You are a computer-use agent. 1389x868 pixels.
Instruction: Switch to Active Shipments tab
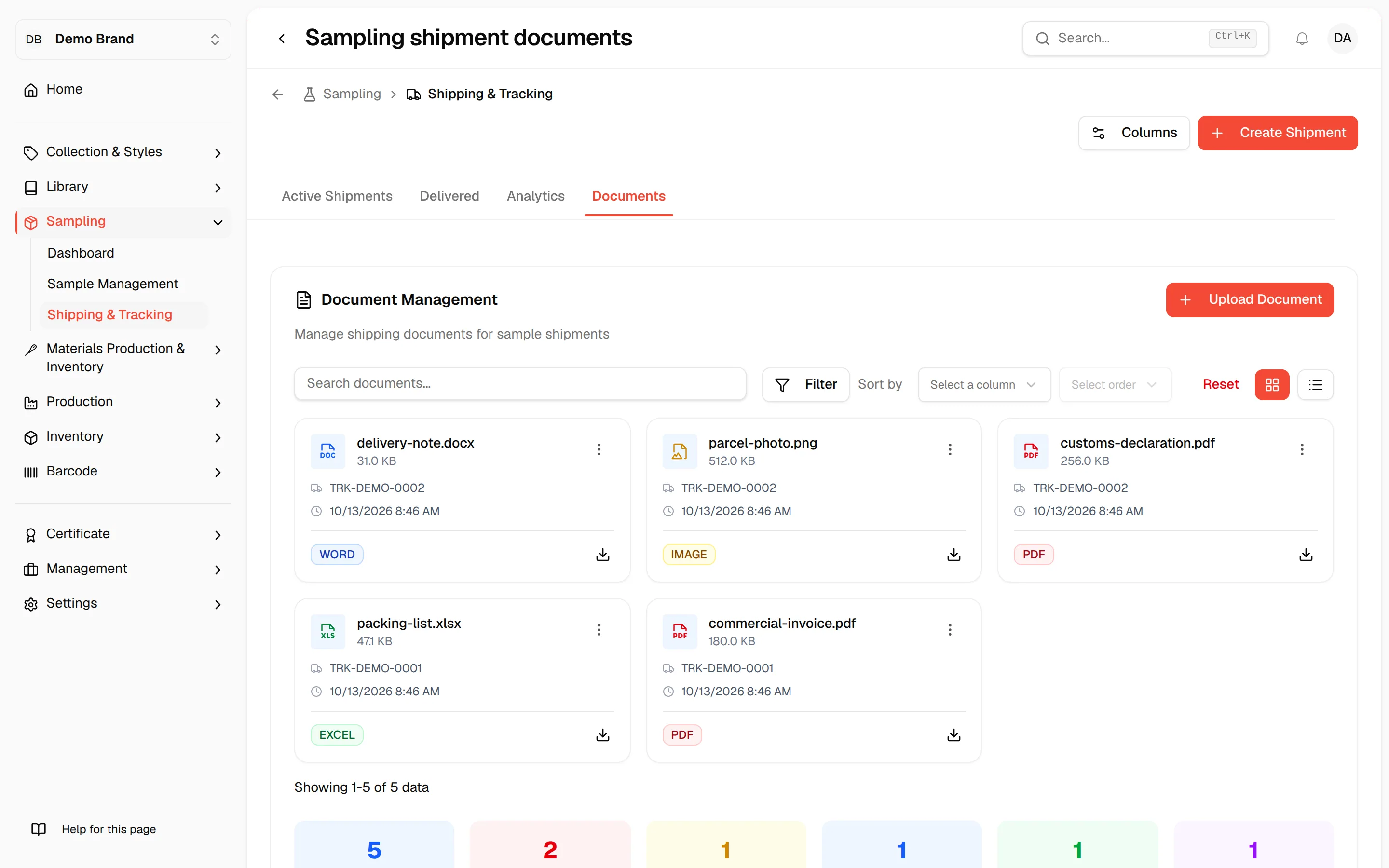tap(337, 196)
